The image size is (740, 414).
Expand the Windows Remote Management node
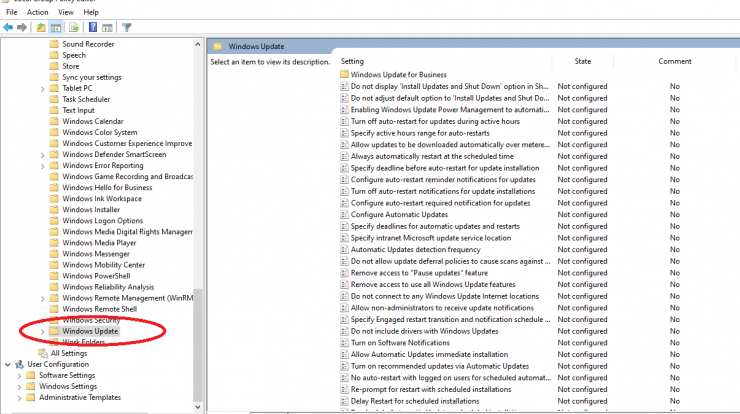(42, 298)
